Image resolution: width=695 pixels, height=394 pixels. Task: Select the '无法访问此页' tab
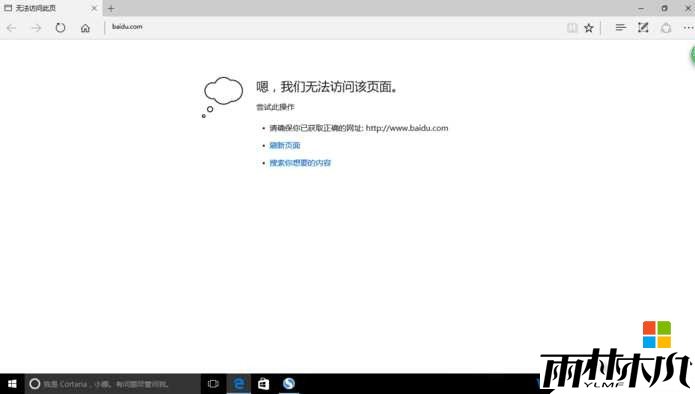(50, 8)
